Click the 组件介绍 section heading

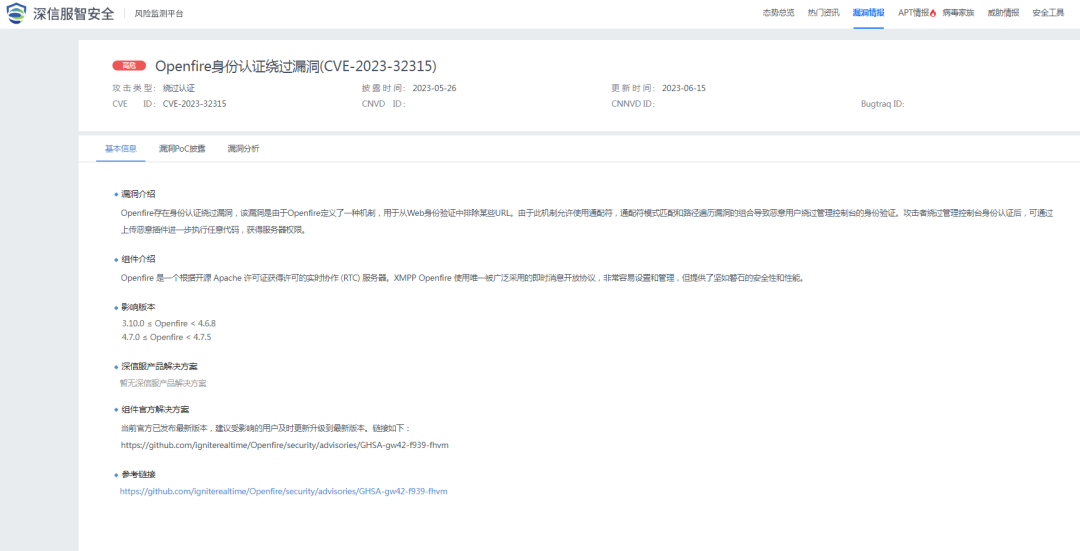tap(138, 259)
